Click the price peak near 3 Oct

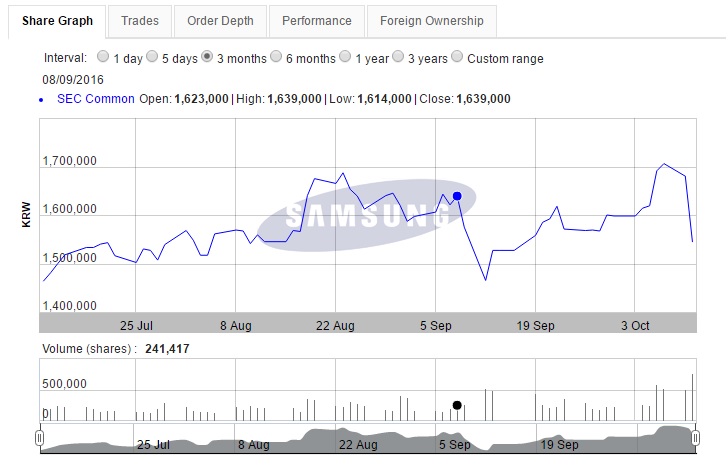[x=664, y=164]
